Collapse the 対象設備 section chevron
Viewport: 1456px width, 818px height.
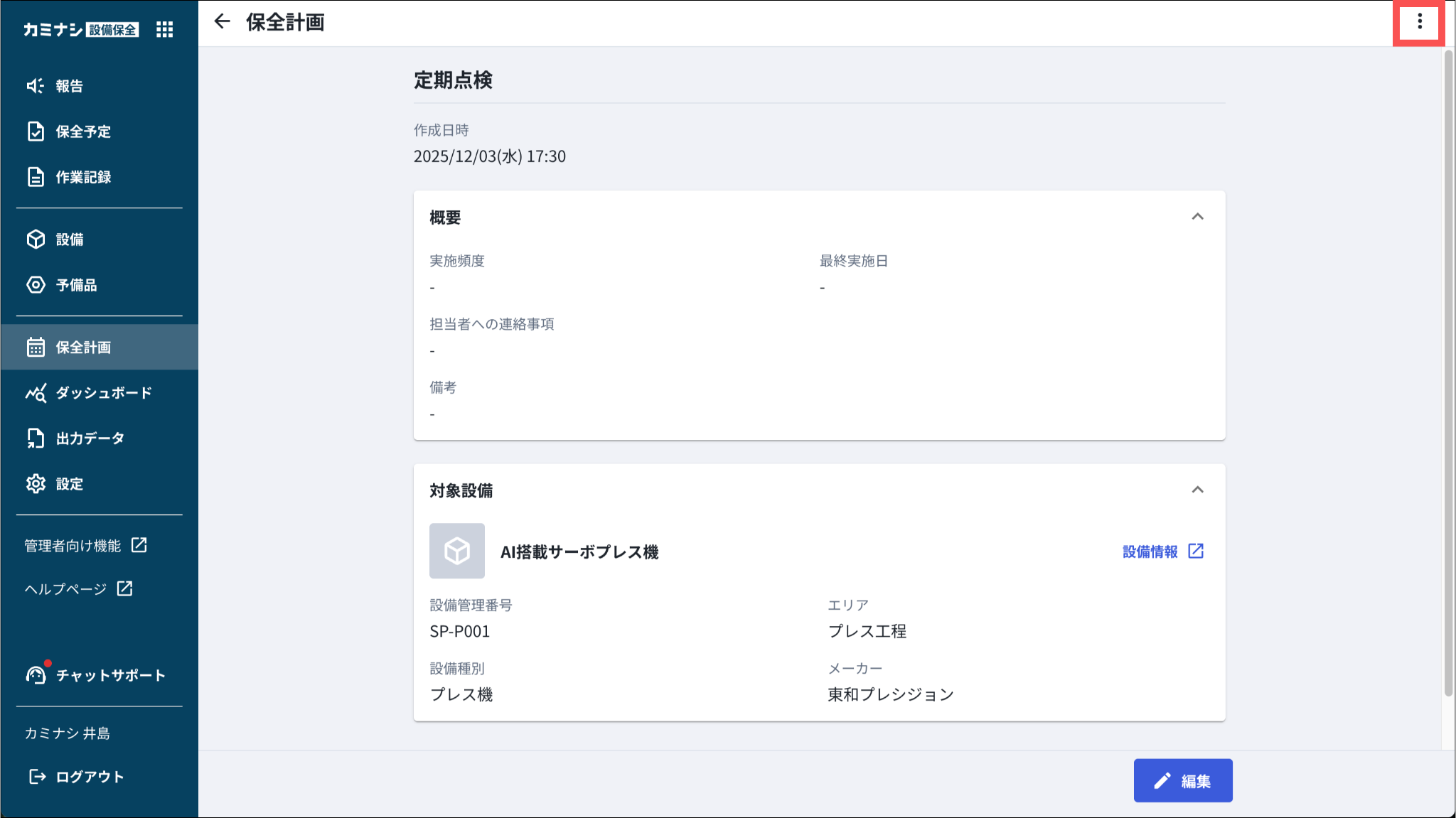point(1197,490)
